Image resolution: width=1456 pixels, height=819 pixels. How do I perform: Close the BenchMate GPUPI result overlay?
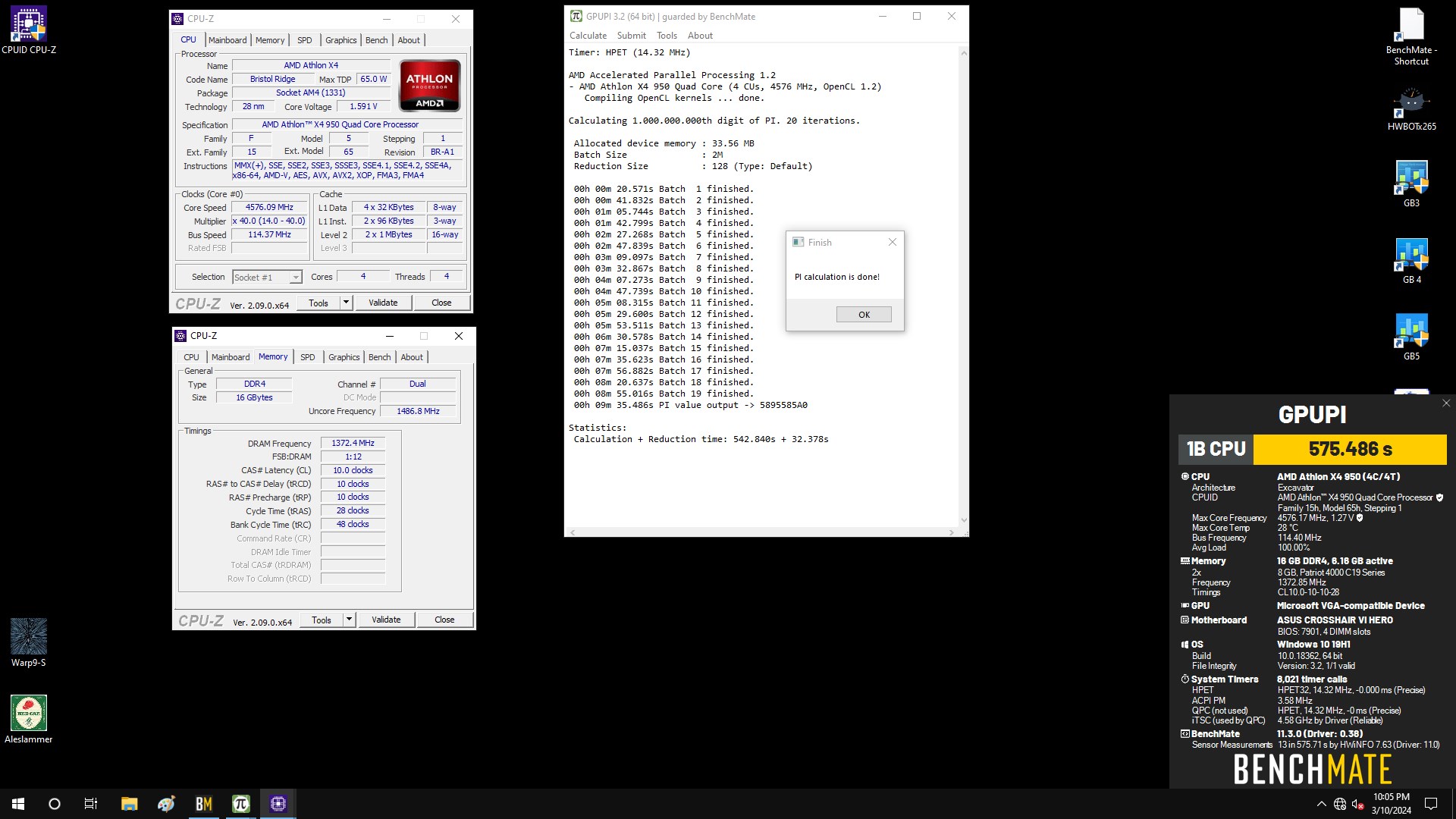coord(1445,403)
